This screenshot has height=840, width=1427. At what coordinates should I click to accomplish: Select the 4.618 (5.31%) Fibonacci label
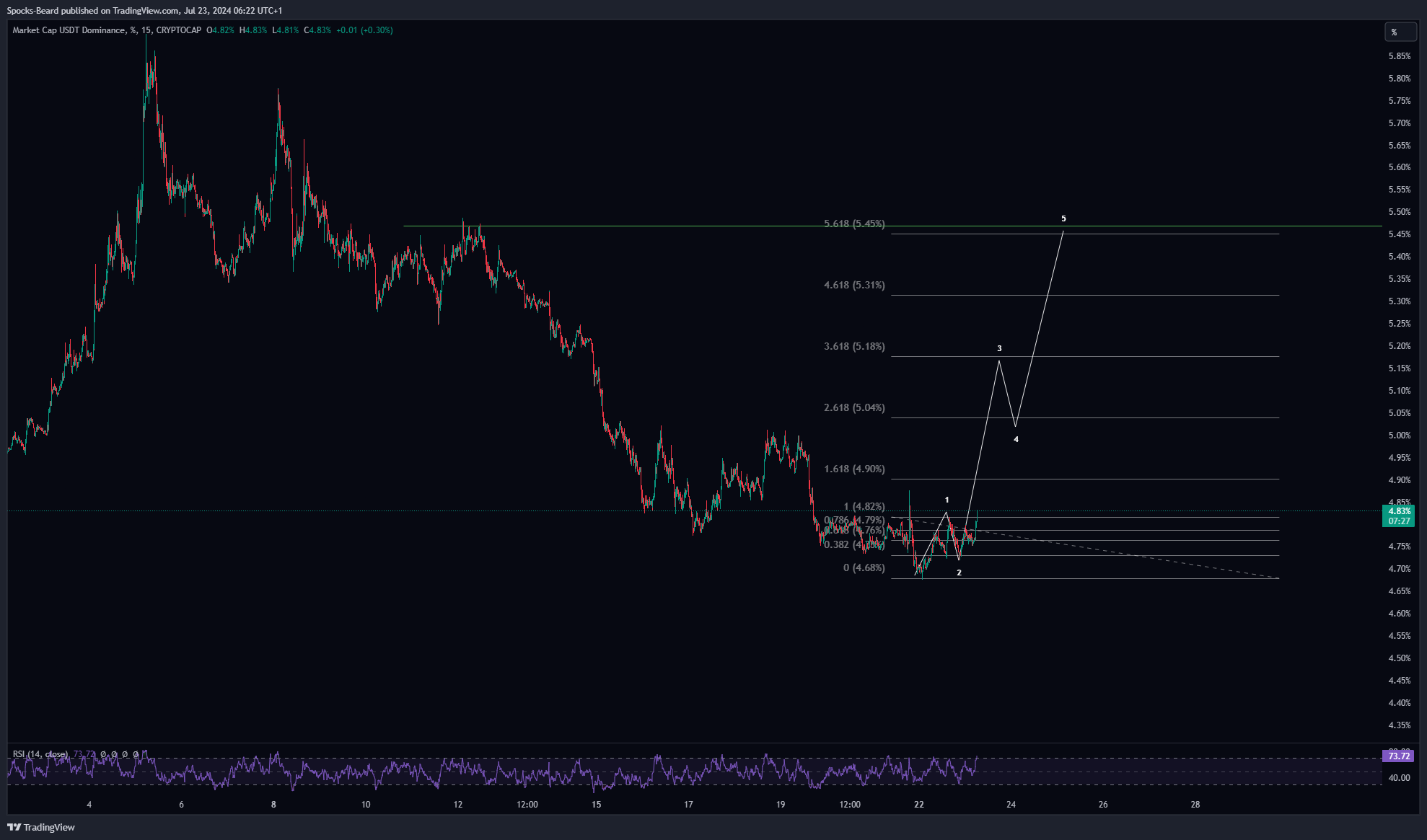tap(854, 285)
